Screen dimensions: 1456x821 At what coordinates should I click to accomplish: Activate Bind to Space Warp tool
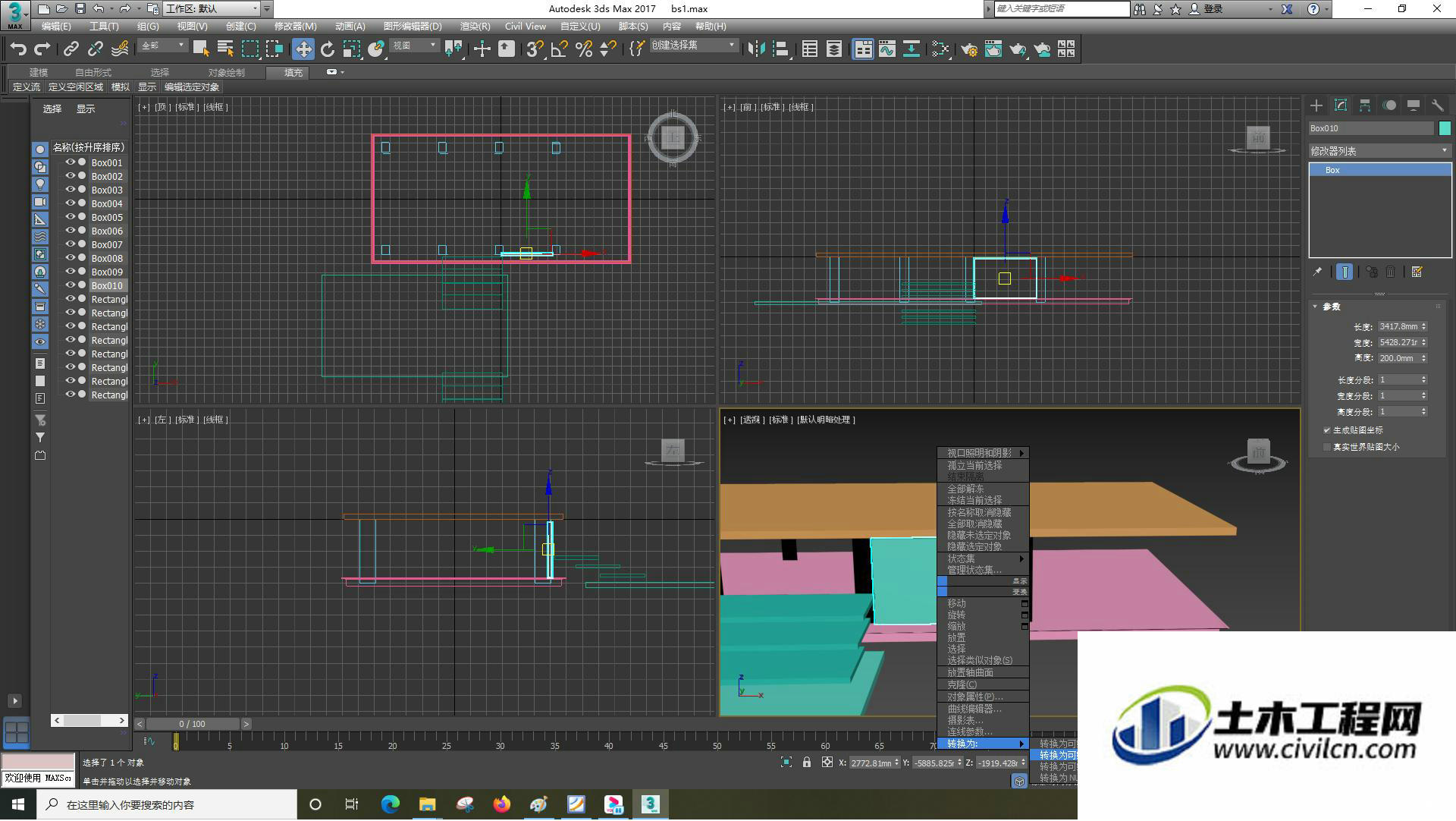click(x=120, y=49)
